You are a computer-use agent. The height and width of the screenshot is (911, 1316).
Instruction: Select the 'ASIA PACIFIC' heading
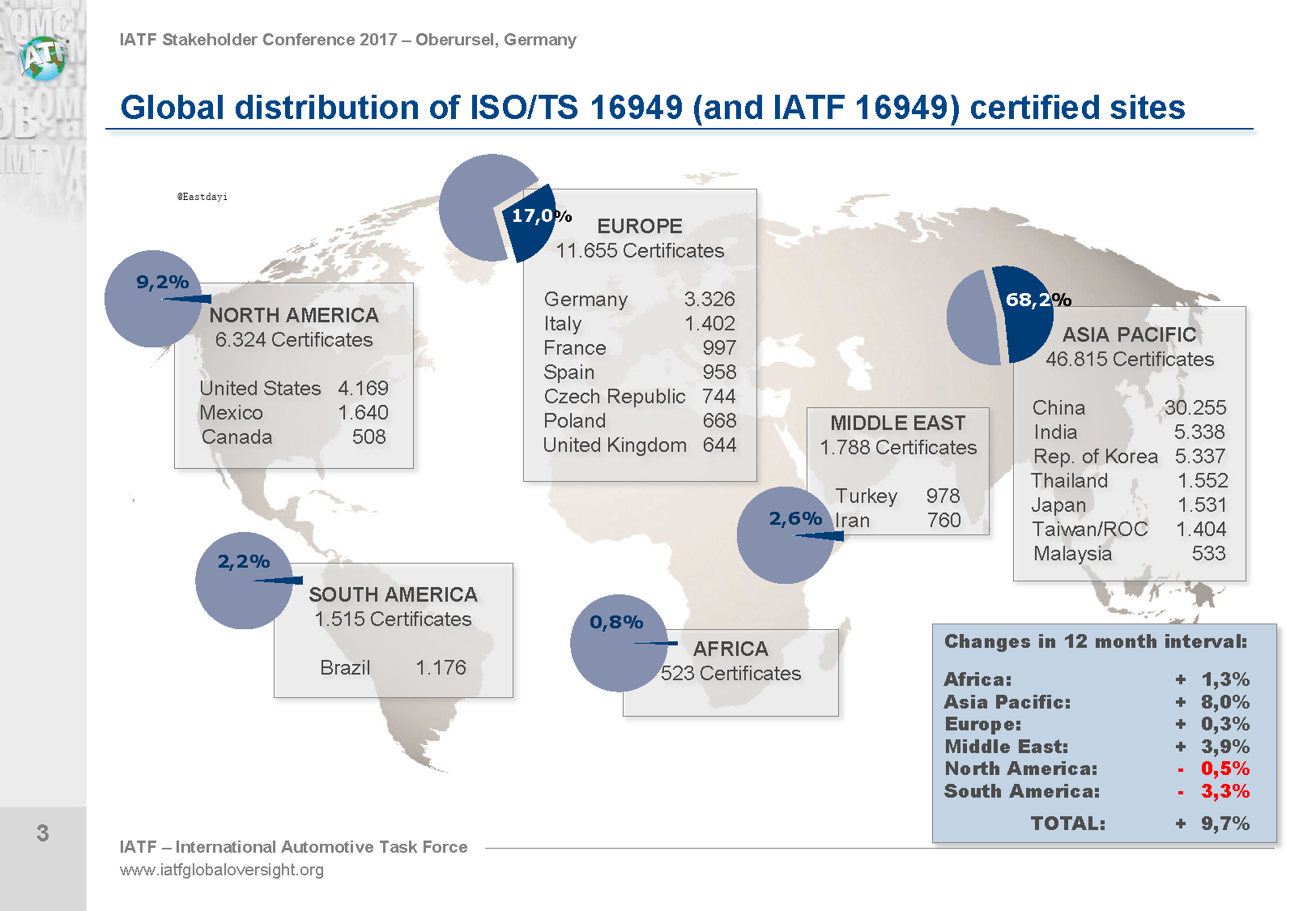[1130, 334]
